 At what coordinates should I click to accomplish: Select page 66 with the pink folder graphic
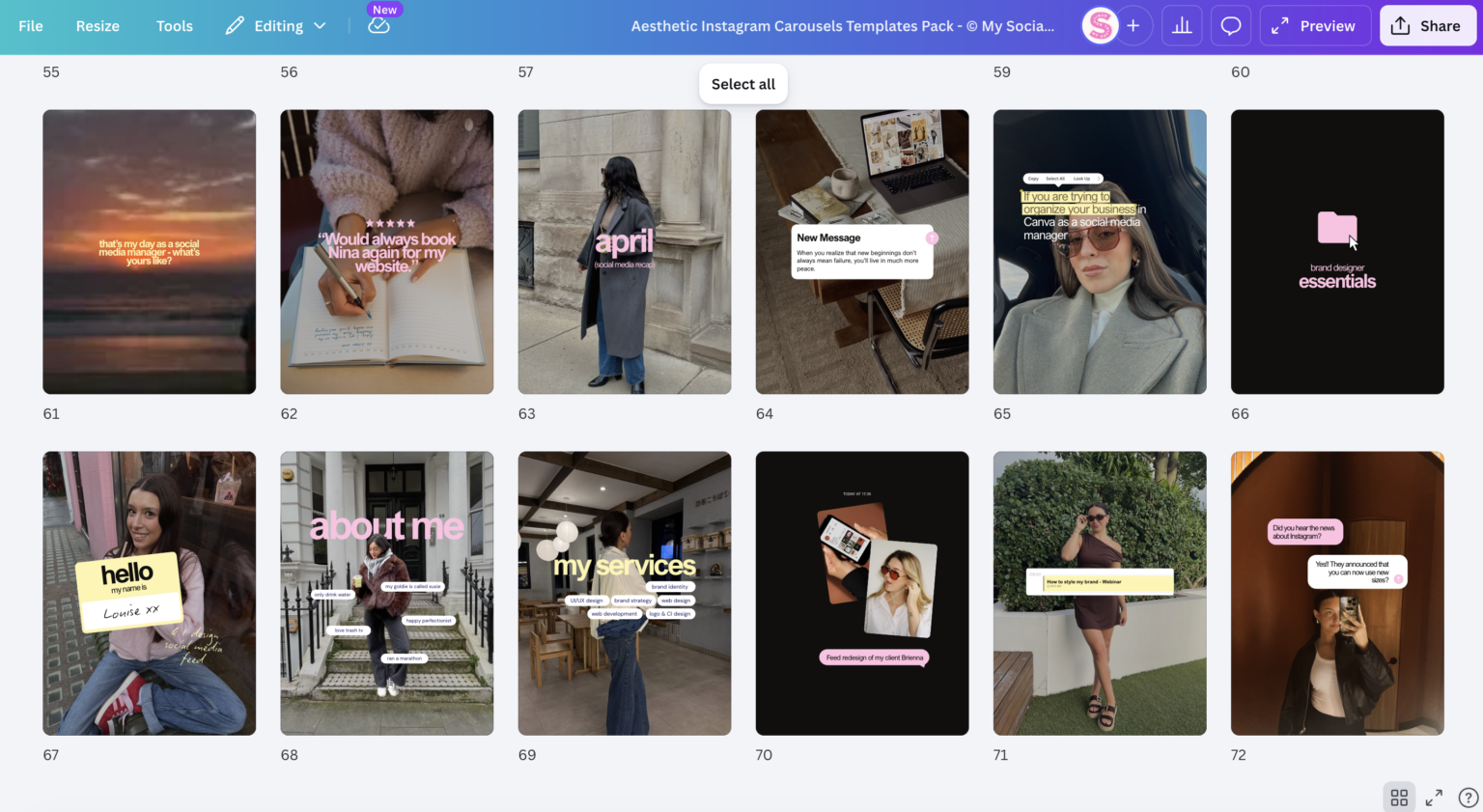(x=1337, y=251)
